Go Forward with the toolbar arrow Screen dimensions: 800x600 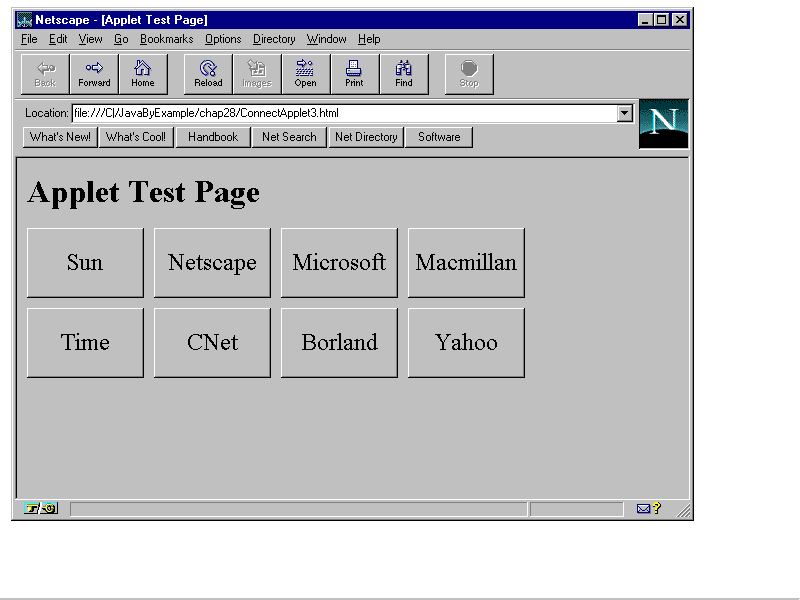coord(94,74)
